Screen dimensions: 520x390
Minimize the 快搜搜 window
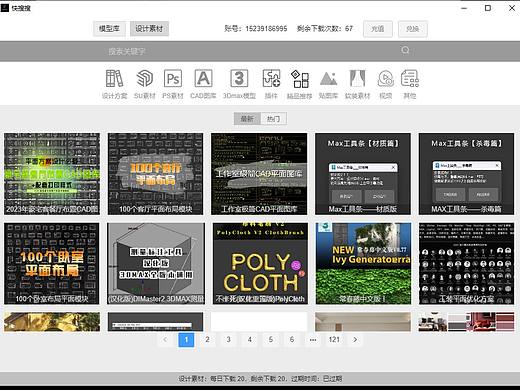coord(464,8)
